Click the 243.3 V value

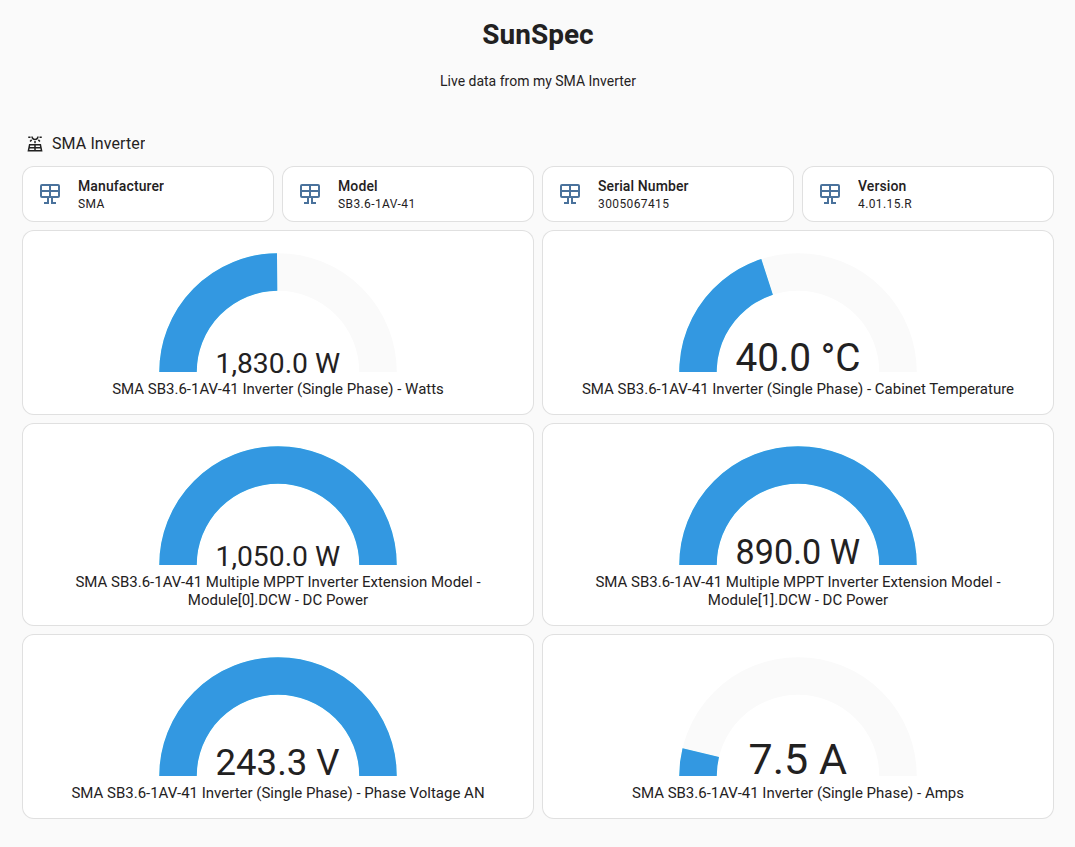coord(278,762)
